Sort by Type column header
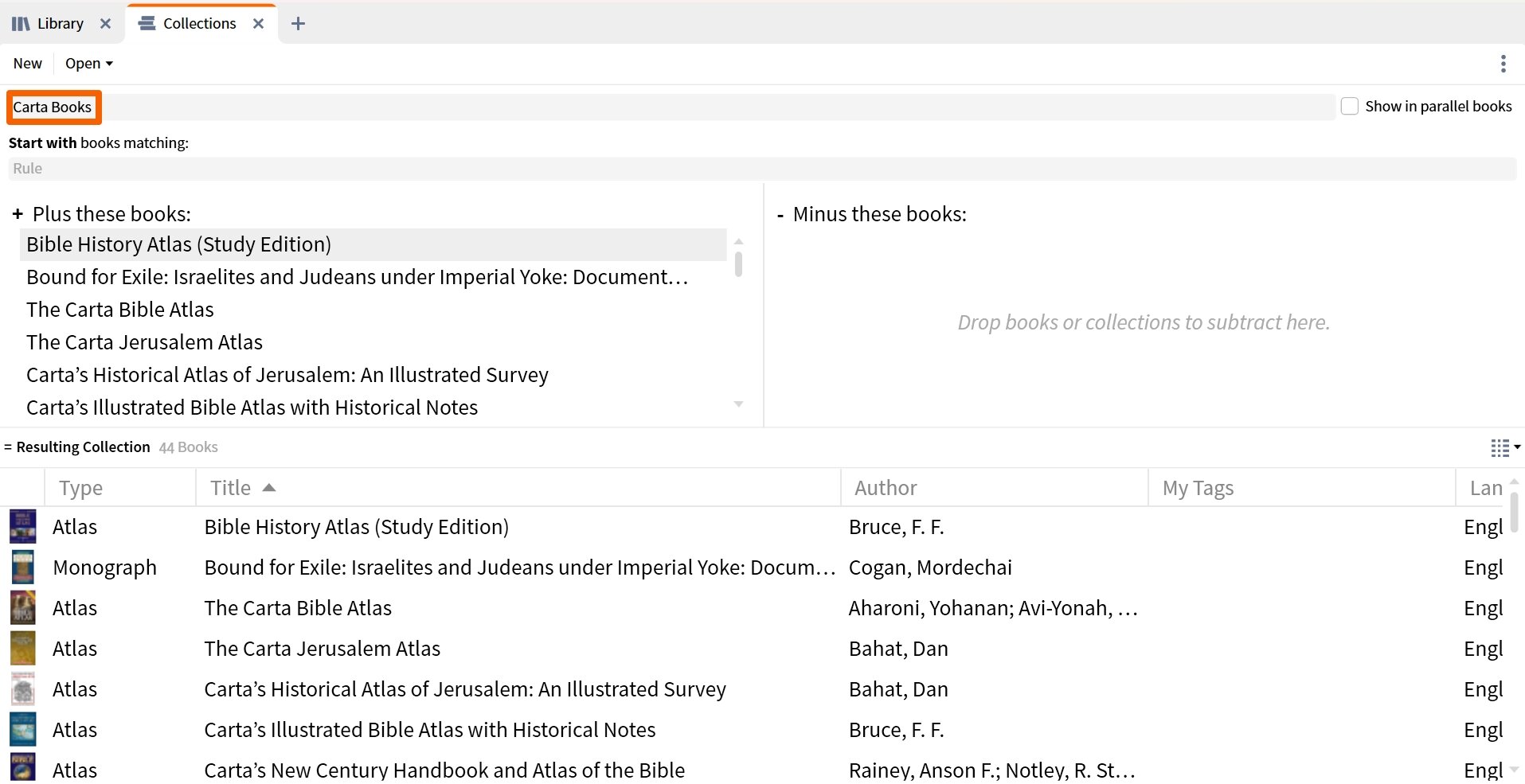The image size is (1525, 784). tap(119, 488)
